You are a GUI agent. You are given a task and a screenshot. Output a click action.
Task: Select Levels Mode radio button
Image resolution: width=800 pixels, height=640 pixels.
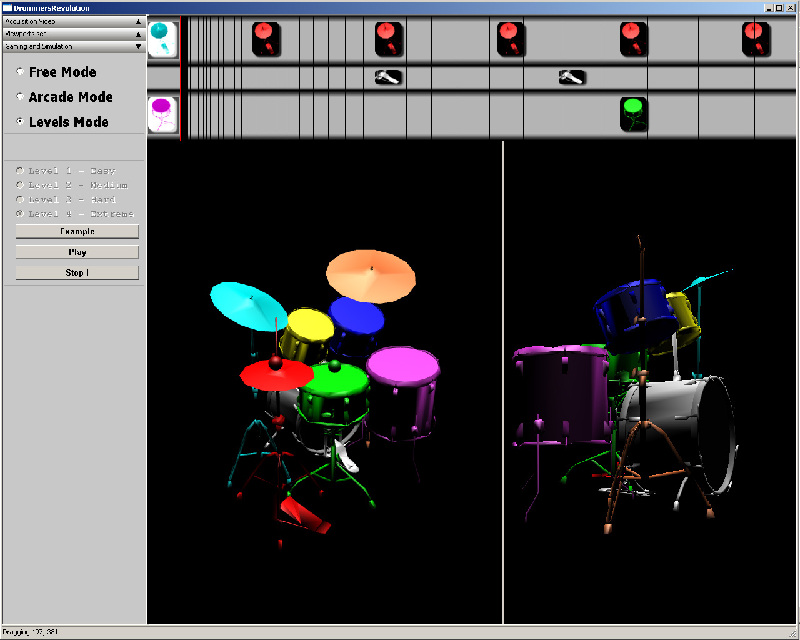(21, 122)
